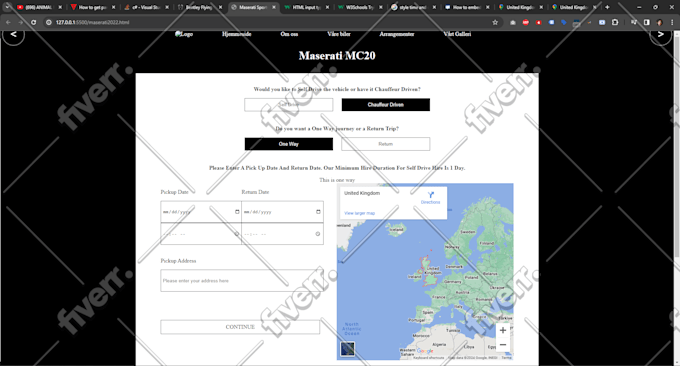Switch to the Bentley Flying tab
This screenshot has width=680, height=366.
tap(199, 7)
